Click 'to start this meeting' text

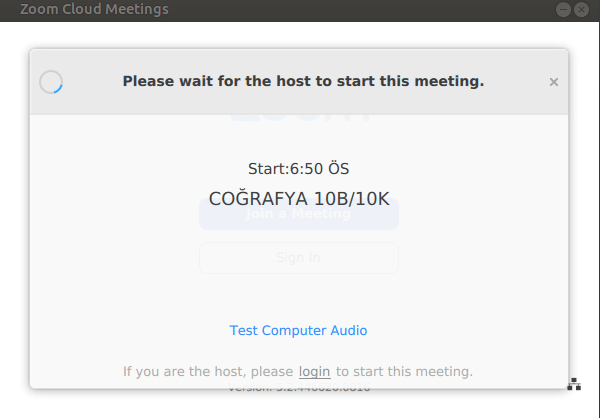point(404,371)
